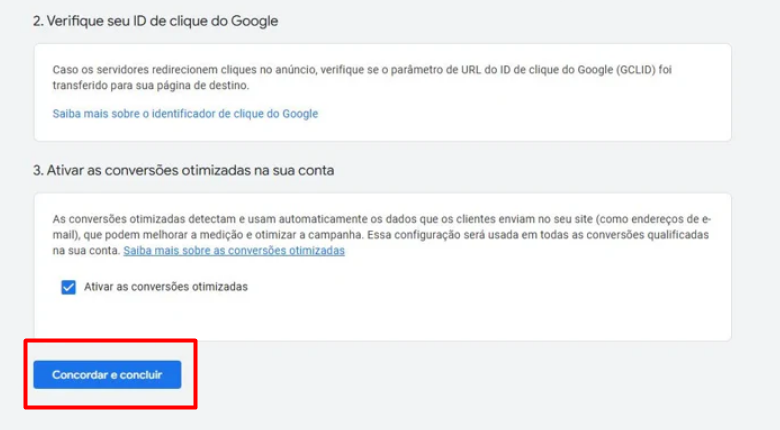Viewport: 780px width, 430px height.
Task: Click the Concordar e concluir button
Action: pos(107,375)
